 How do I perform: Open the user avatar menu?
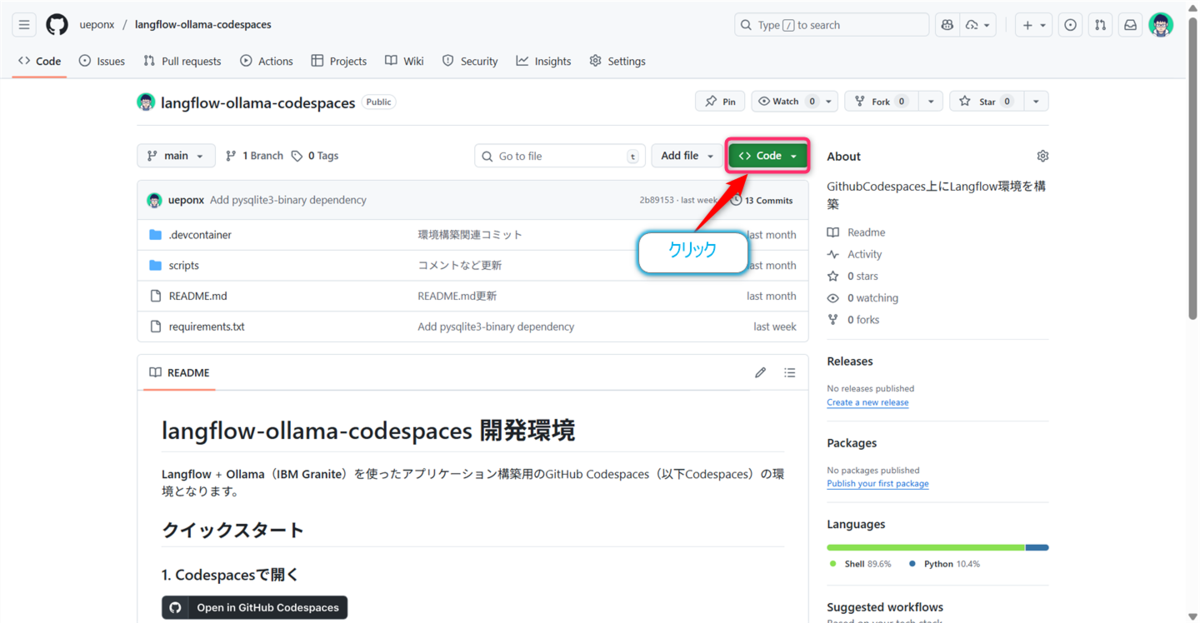pyautogui.click(x=1160, y=25)
